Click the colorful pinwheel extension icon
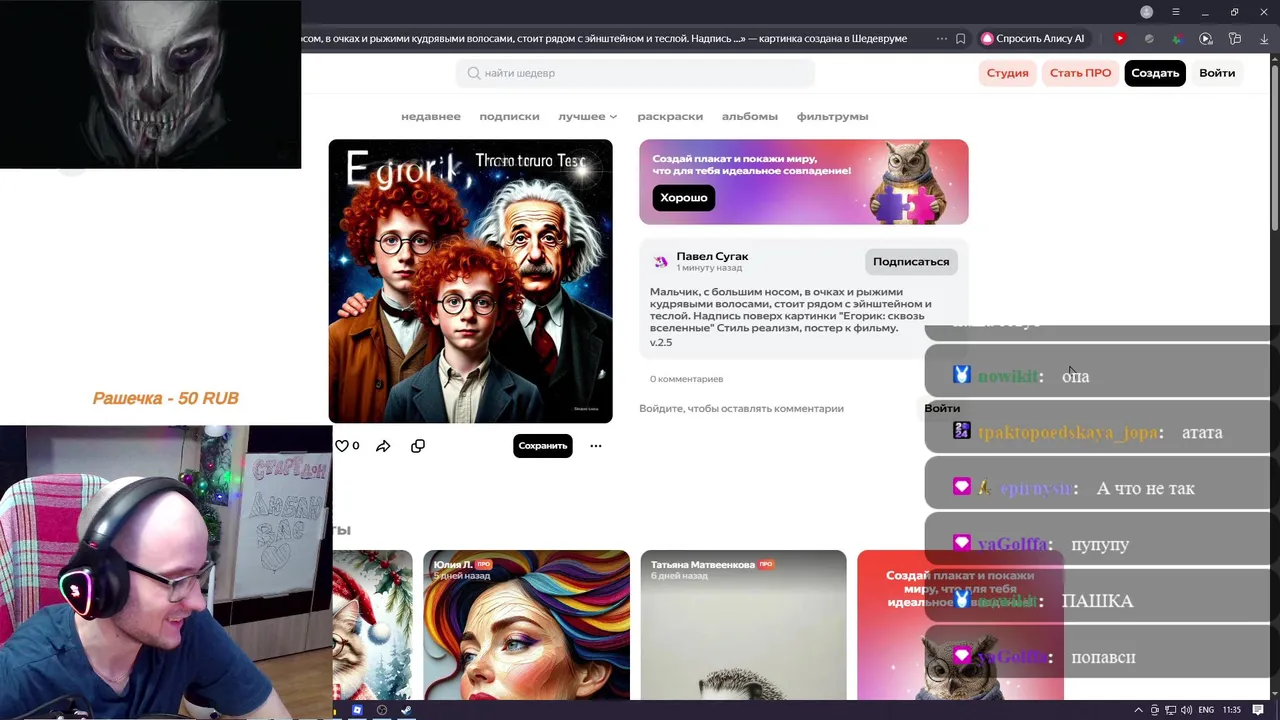 point(1177,39)
